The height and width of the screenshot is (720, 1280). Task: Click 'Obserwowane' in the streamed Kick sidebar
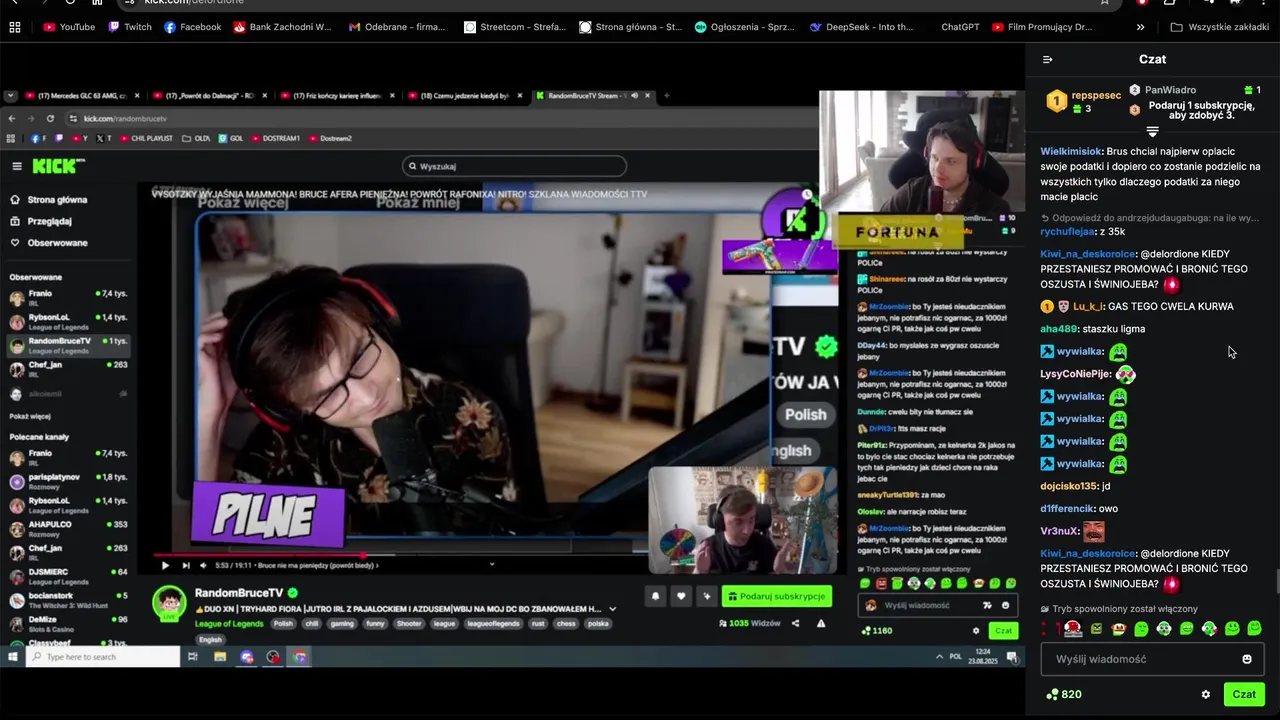50,243
